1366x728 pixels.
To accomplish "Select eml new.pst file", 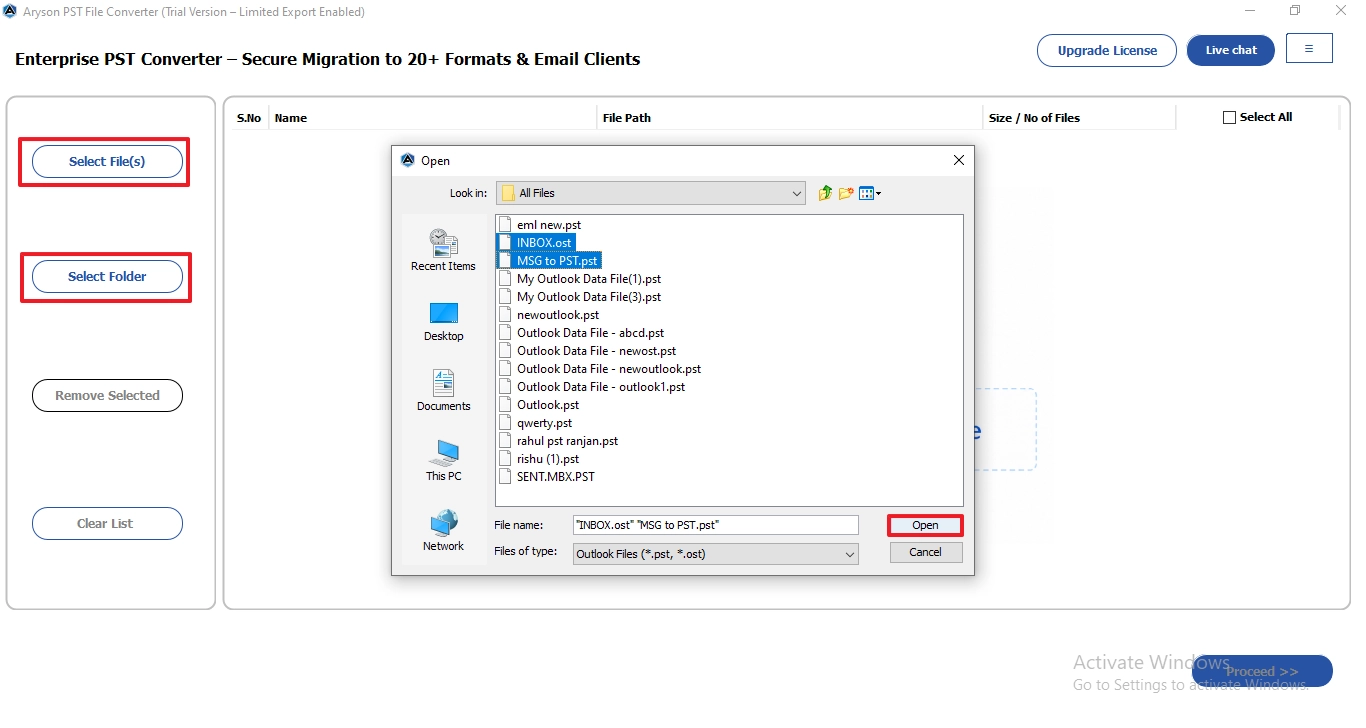I will (549, 225).
